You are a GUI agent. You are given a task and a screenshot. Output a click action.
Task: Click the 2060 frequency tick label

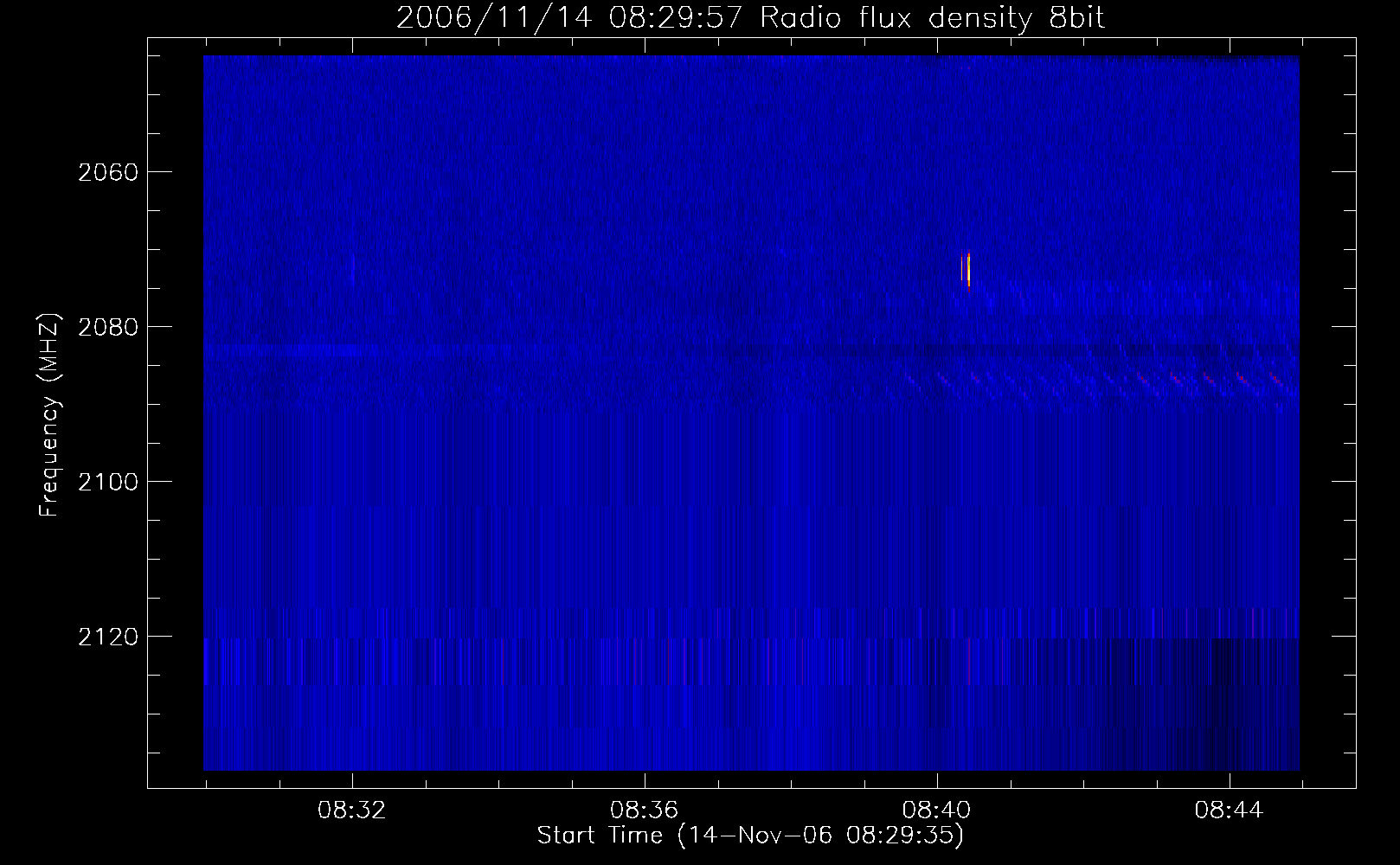pyautogui.click(x=108, y=172)
